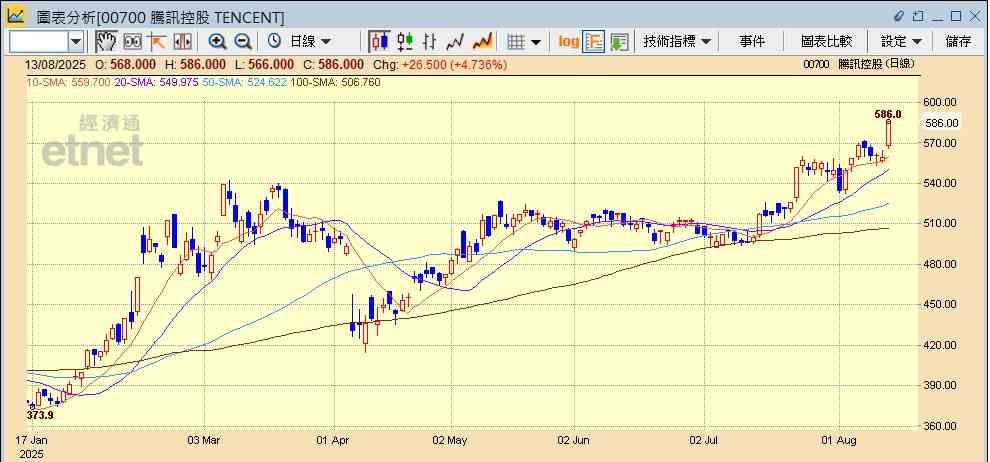Click the 02 May date axis label
The height and width of the screenshot is (462, 990).
(x=451, y=440)
